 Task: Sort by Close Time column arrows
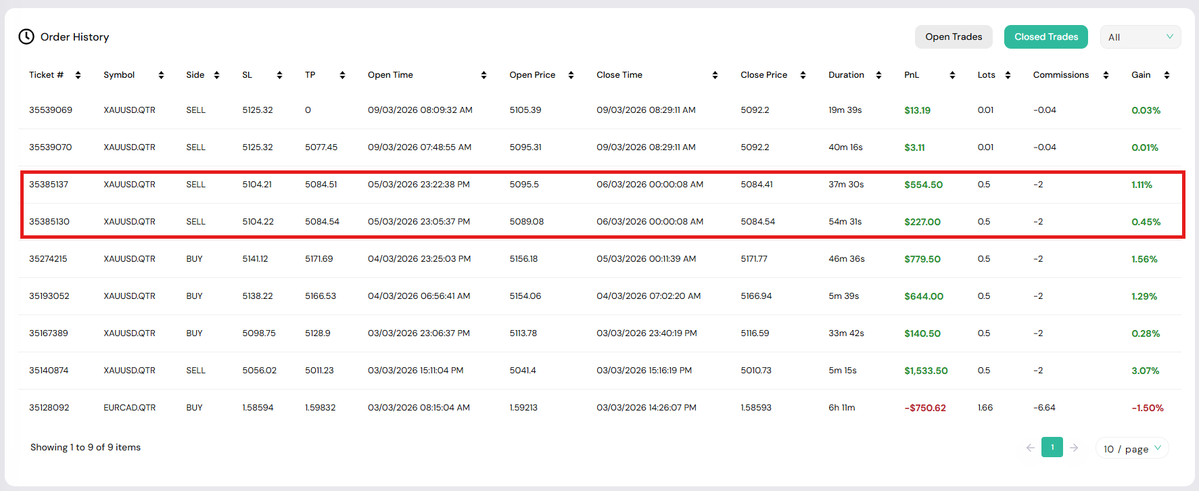pyautogui.click(x=714, y=75)
